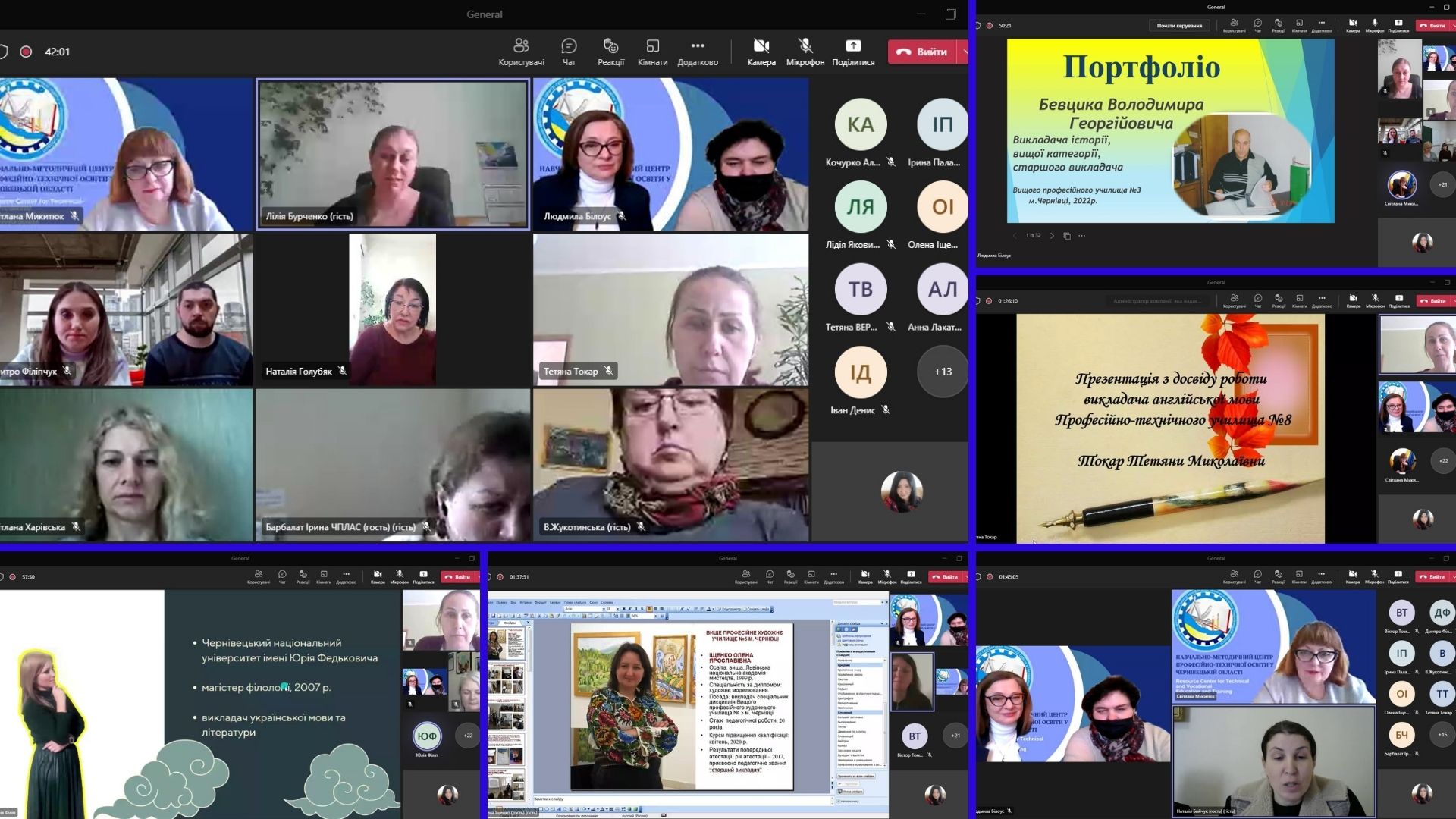Click Поділитися share icon in large window
Screen dimensions: 1456x819
point(853,51)
